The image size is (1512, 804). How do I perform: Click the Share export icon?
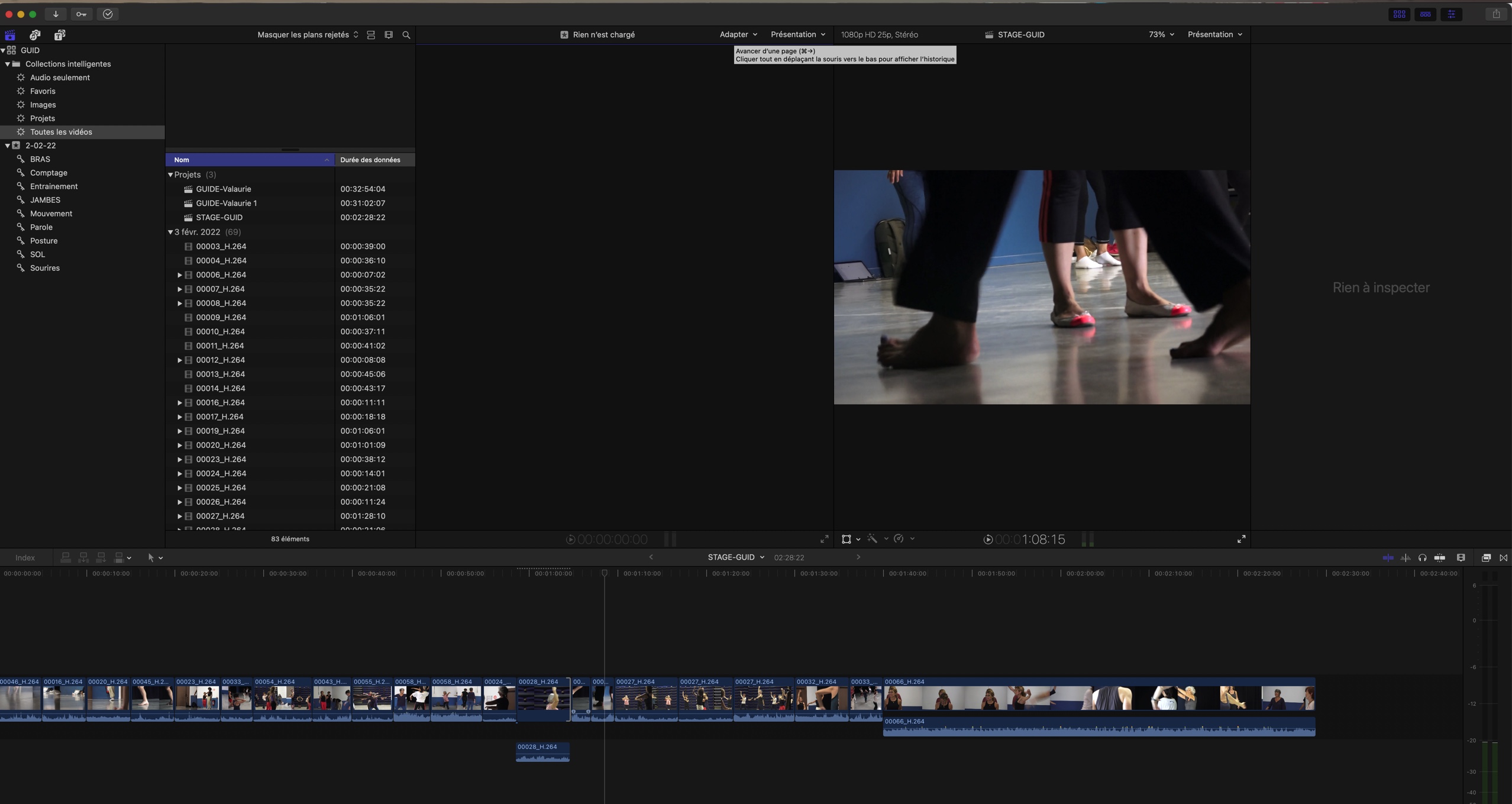[1495, 14]
